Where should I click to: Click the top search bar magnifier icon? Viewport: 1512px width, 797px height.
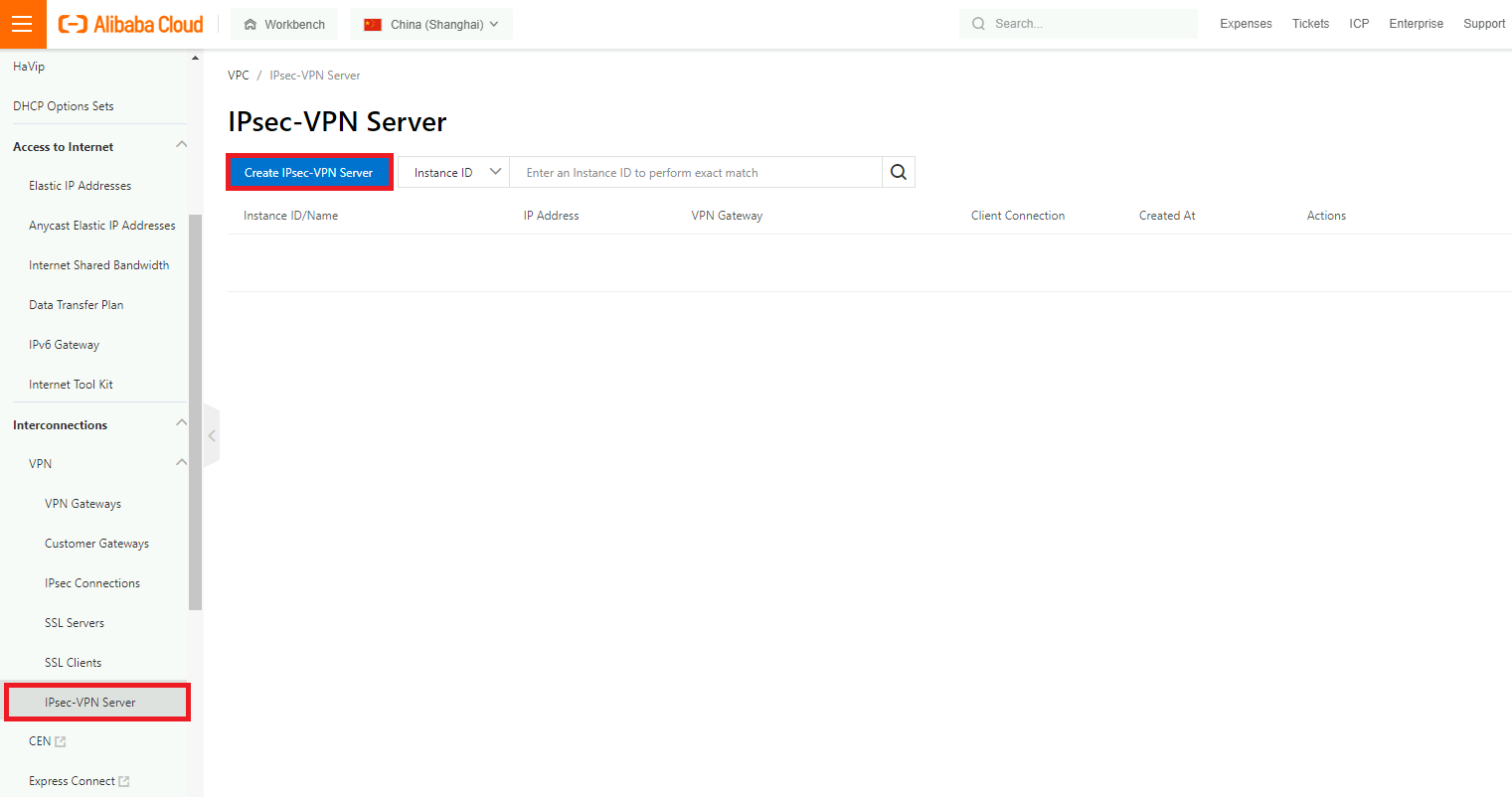[x=979, y=24]
